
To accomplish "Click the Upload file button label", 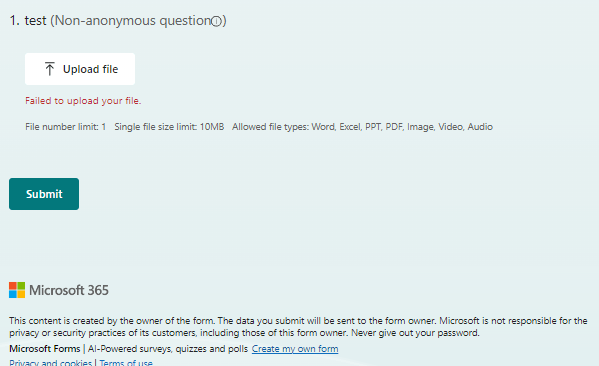I will point(91,69).
